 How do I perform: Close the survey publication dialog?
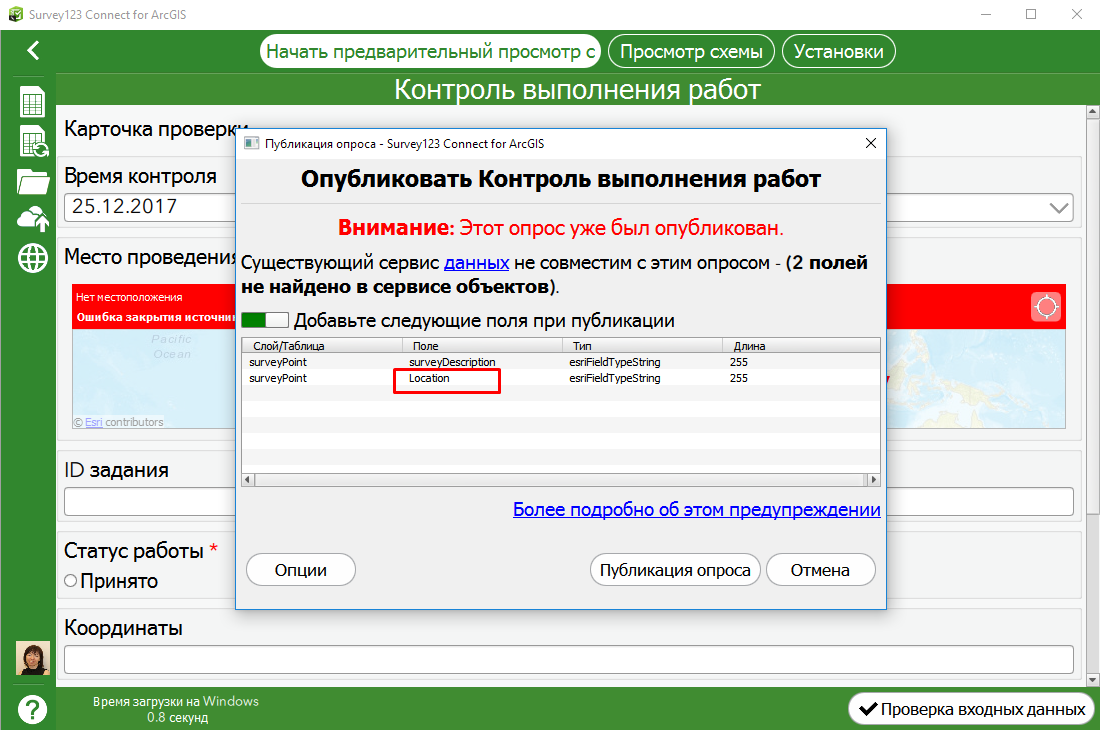871,143
